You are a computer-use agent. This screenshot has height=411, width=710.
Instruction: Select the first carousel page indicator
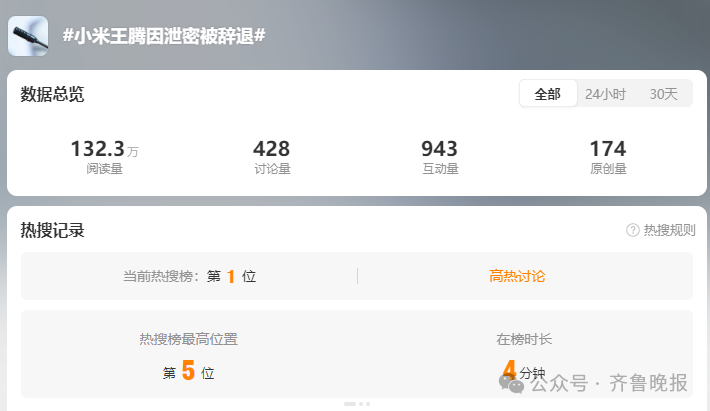(x=350, y=404)
